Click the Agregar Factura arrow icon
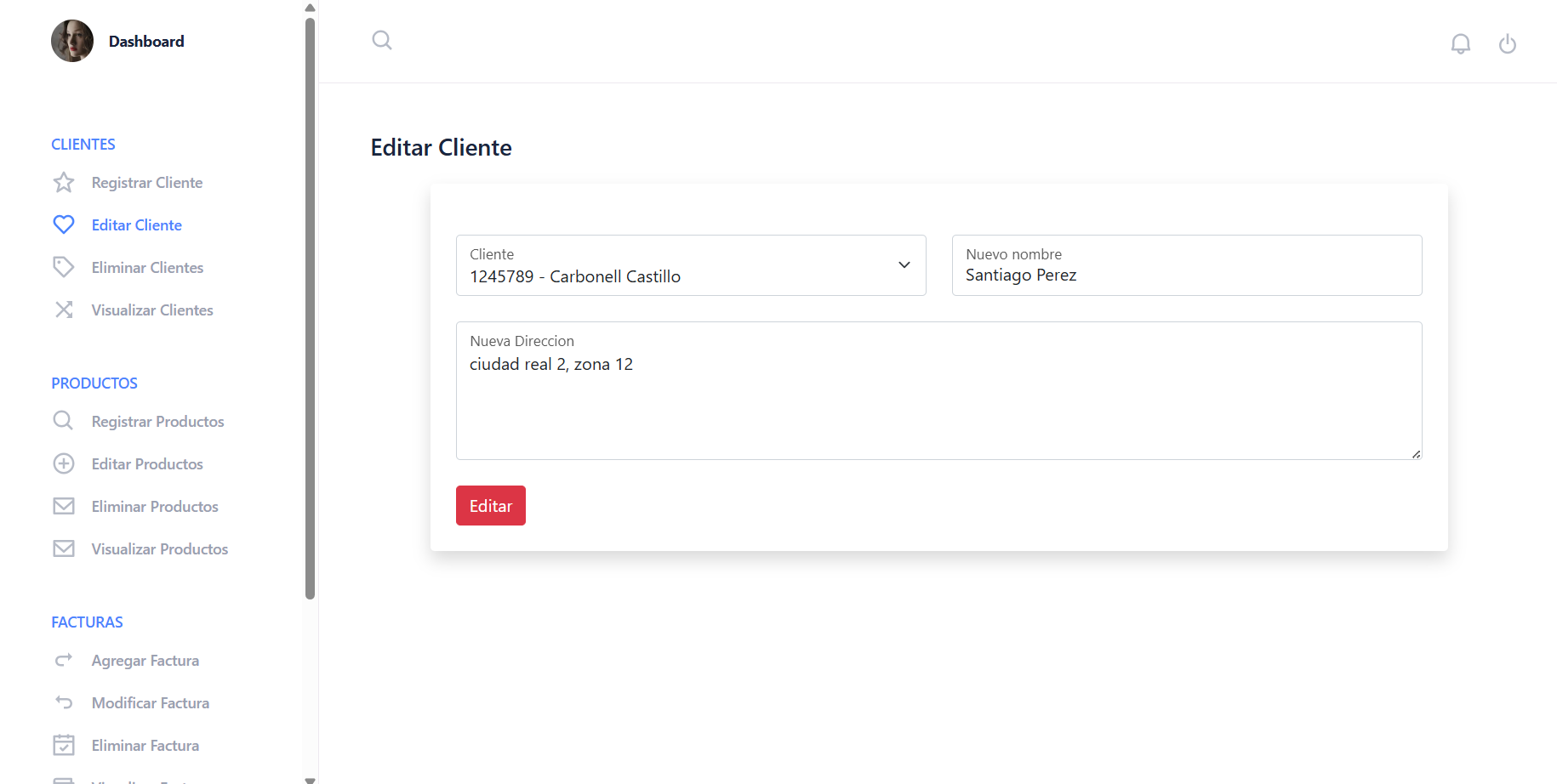The width and height of the screenshot is (1557, 784). (x=64, y=659)
